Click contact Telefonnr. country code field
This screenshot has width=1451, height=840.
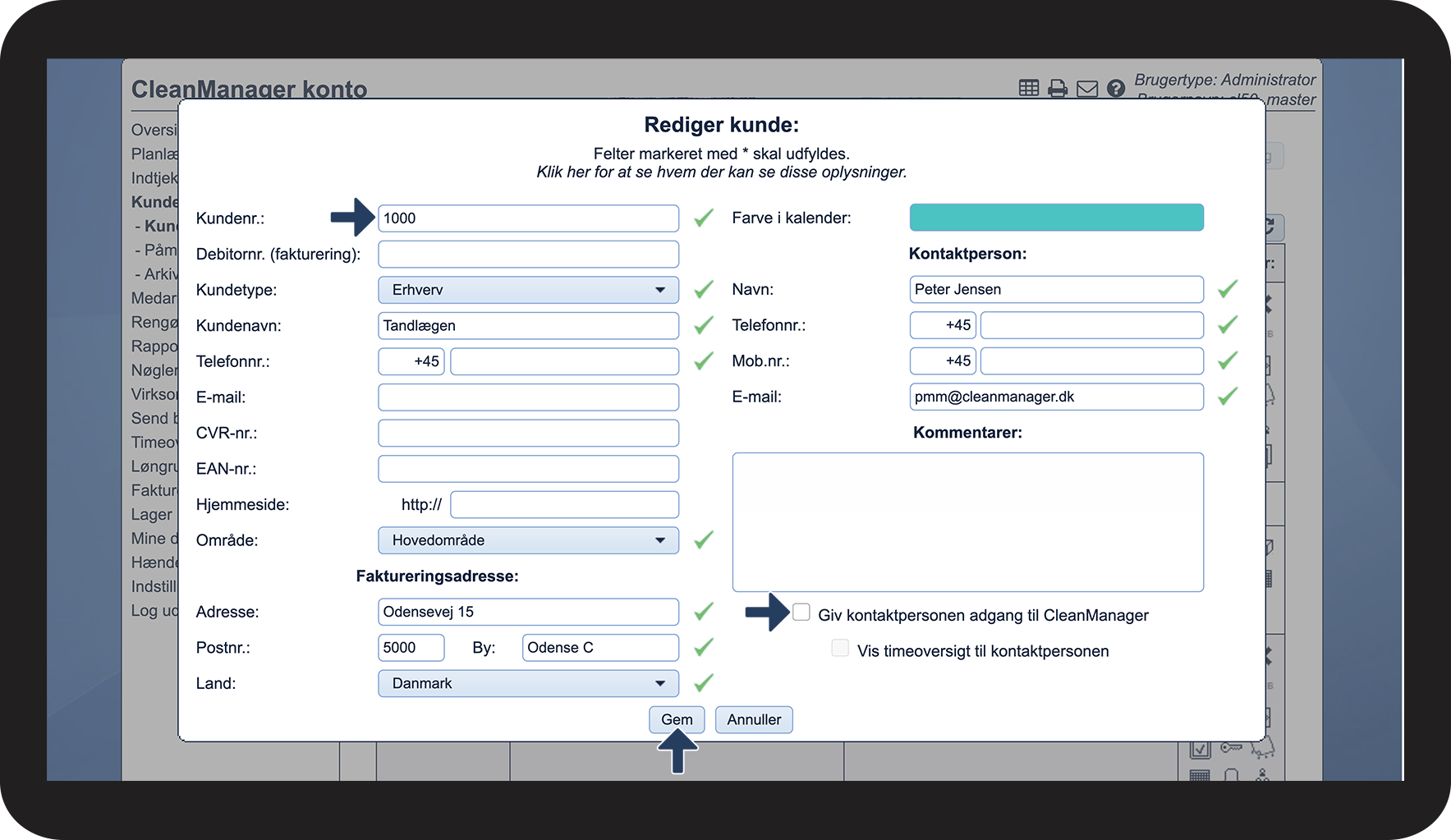943,325
